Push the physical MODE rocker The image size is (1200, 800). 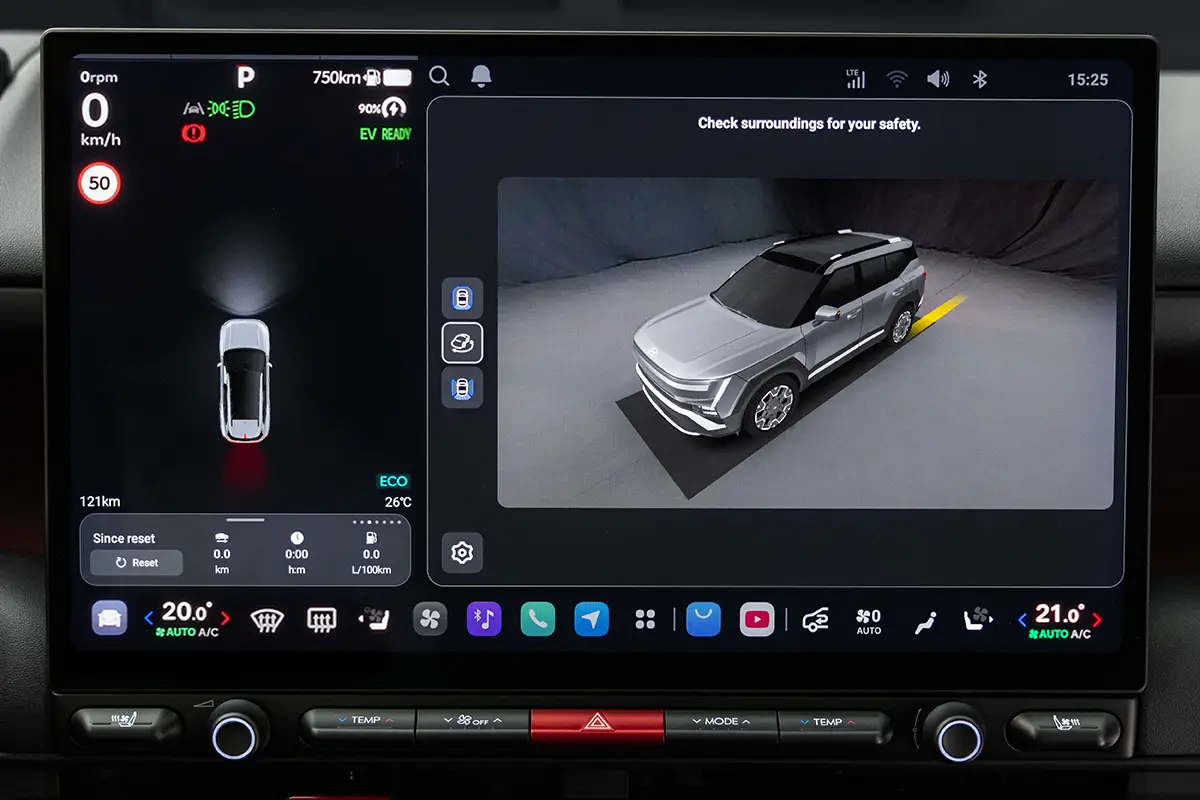point(721,726)
